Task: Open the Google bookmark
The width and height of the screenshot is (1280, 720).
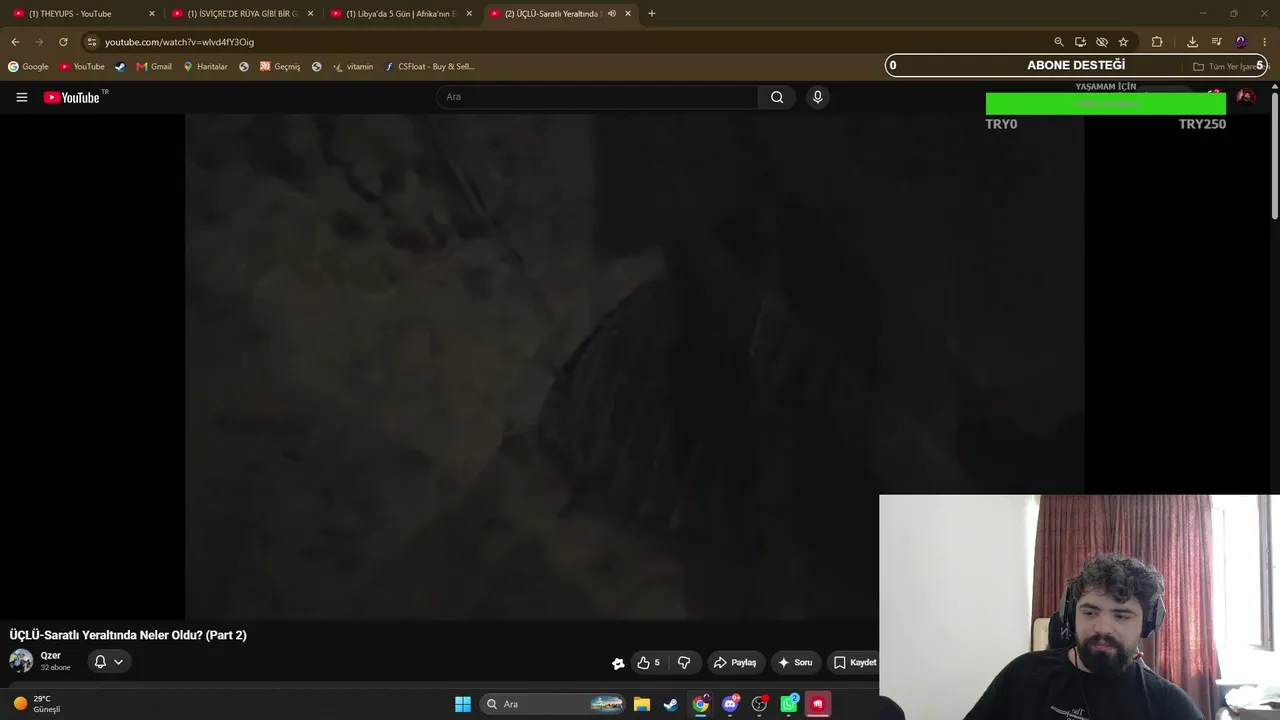Action: (x=28, y=67)
